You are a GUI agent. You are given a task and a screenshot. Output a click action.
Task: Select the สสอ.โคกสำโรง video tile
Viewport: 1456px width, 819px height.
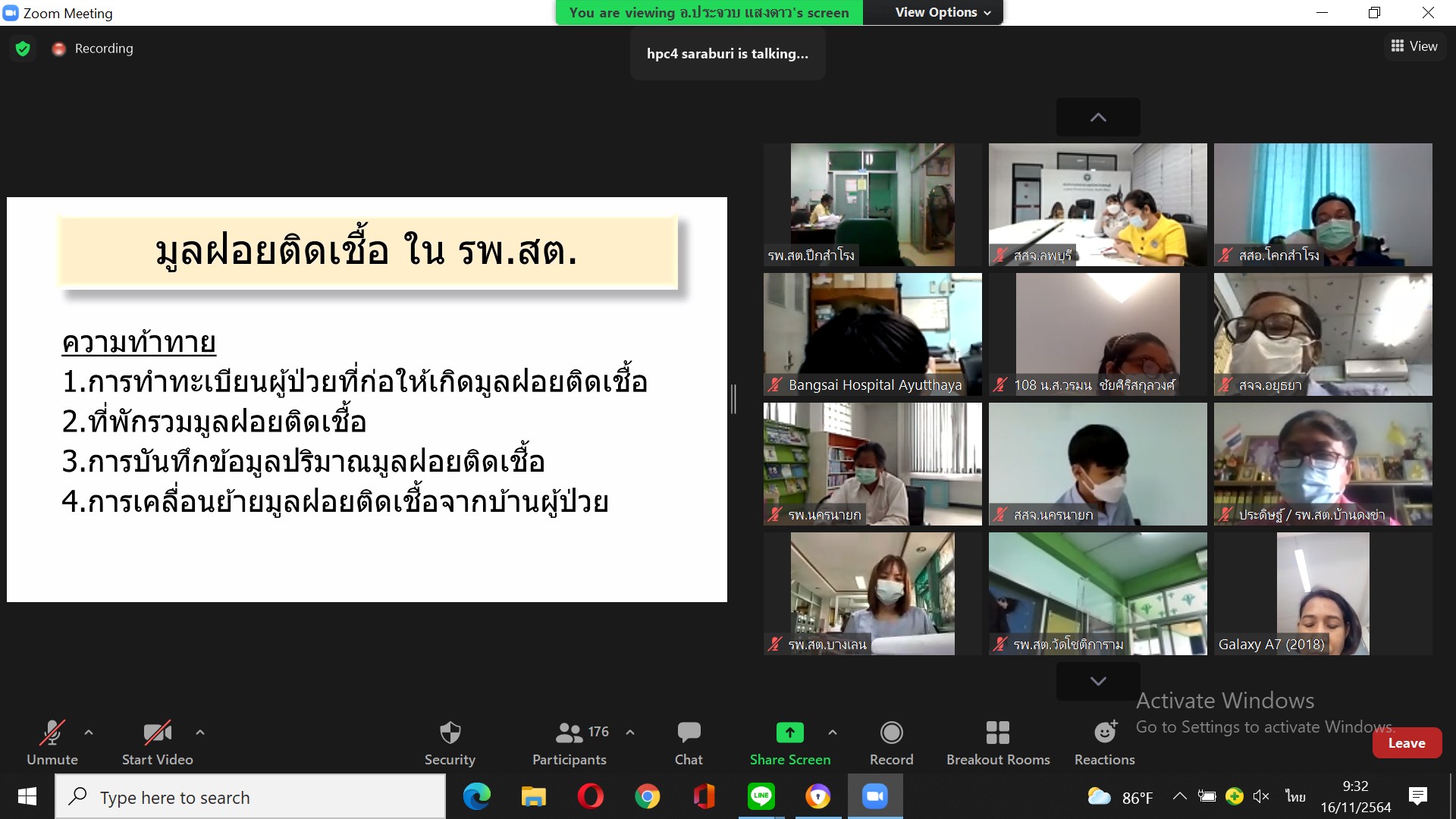point(1323,205)
